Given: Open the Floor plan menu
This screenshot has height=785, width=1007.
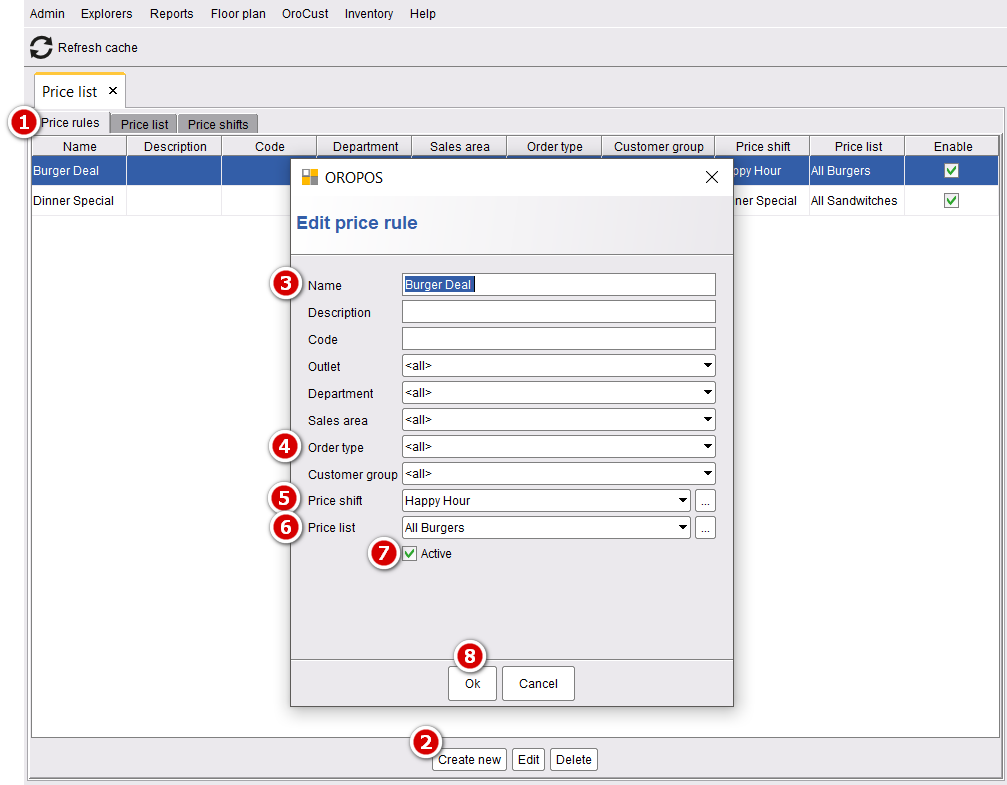Looking at the screenshot, I should 238,13.
